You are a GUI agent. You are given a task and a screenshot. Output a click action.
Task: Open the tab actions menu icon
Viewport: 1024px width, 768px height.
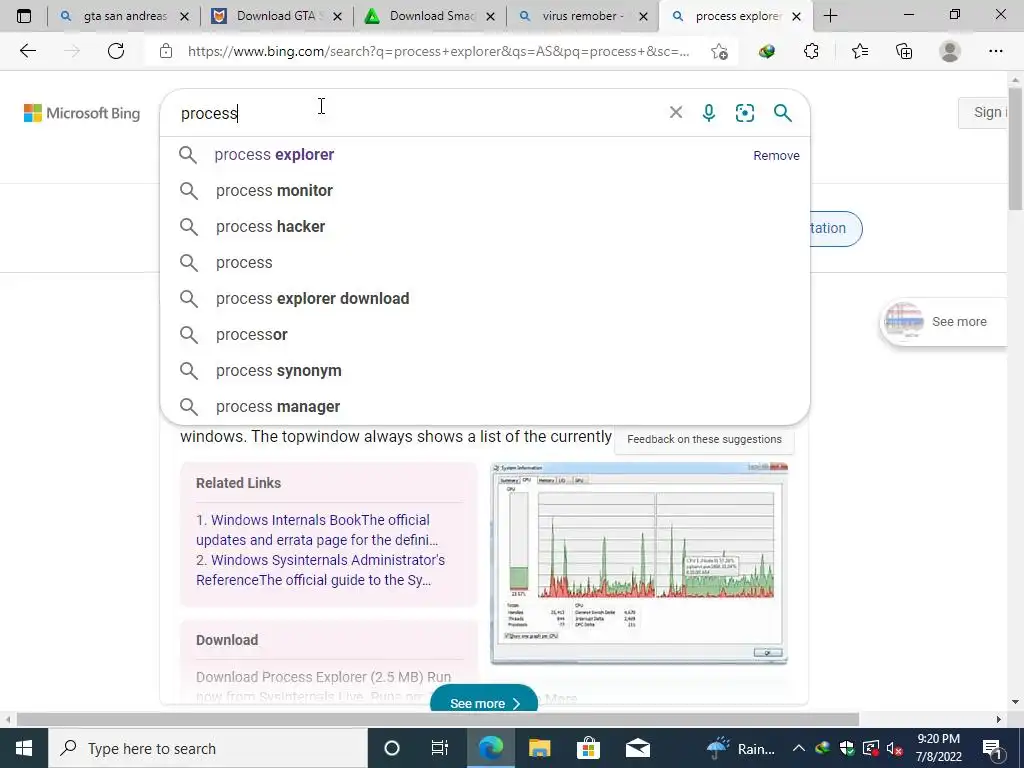24,16
